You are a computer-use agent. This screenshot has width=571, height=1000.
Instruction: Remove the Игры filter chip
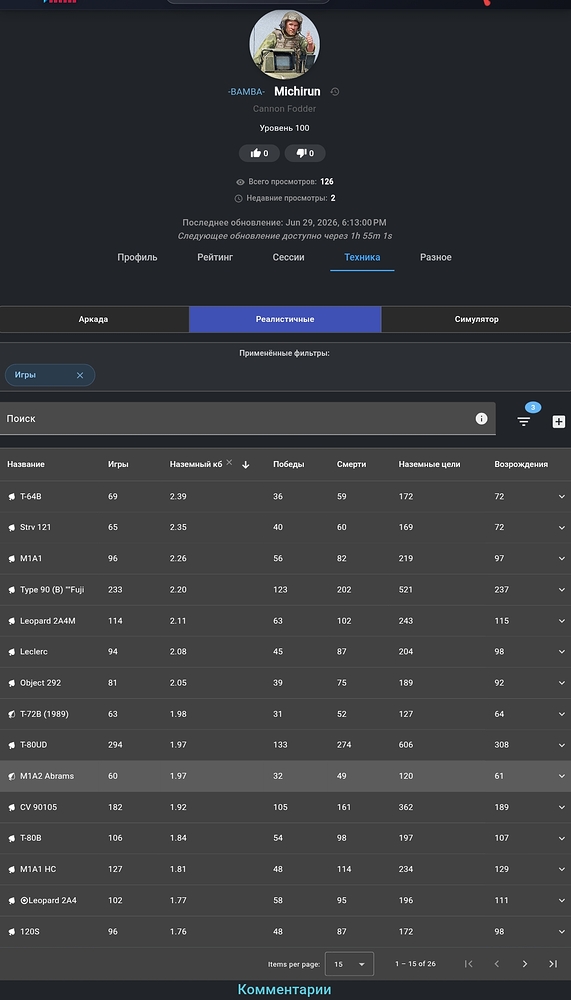tap(80, 376)
